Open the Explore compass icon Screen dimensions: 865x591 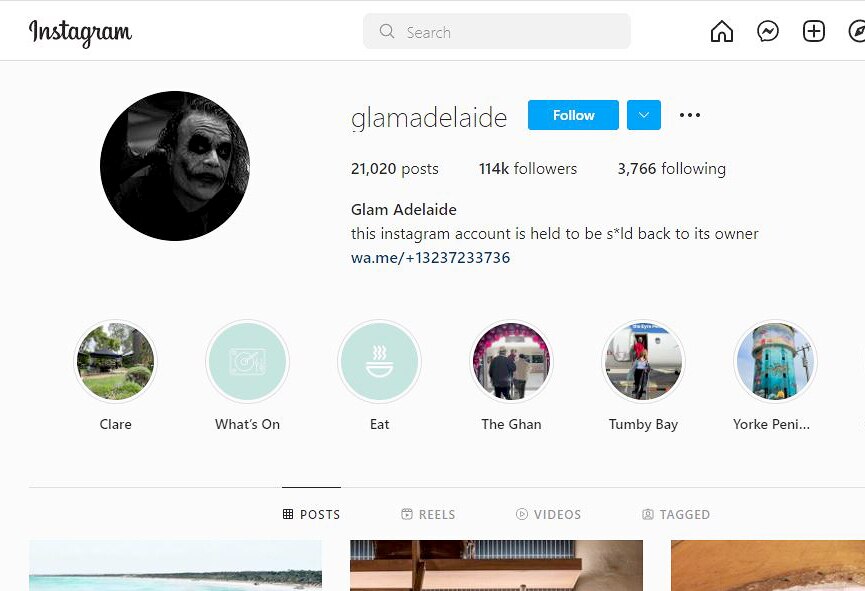(857, 31)
